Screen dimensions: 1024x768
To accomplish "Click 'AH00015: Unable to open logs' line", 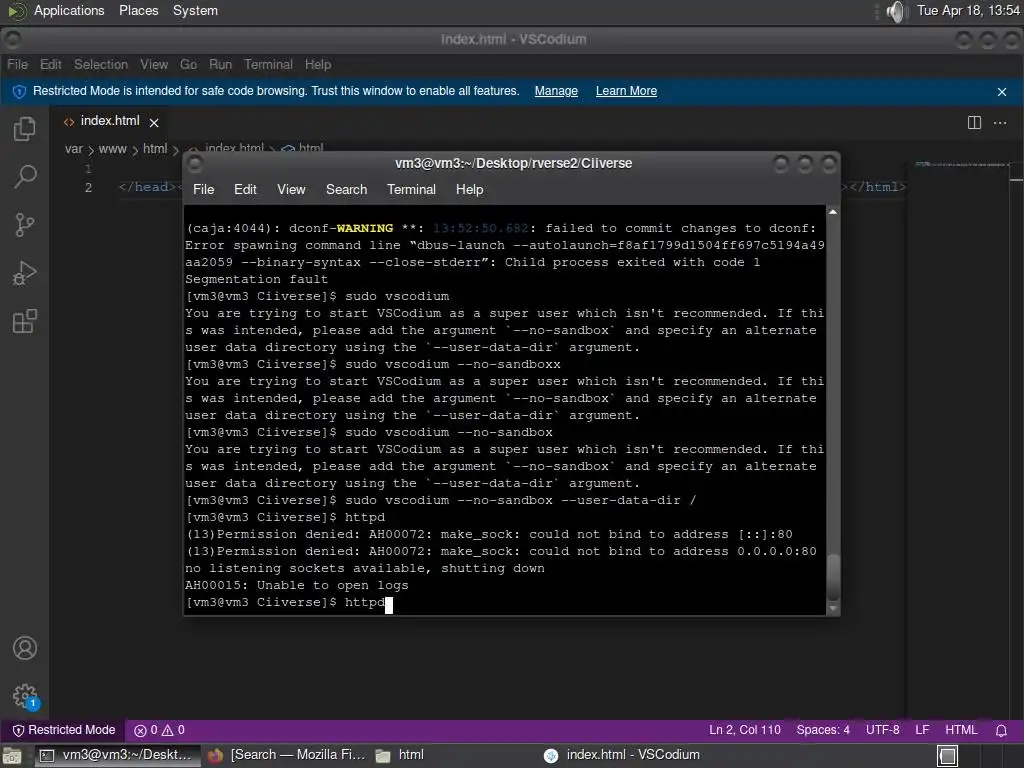I will pyautogui.click(x=296, y=586).
